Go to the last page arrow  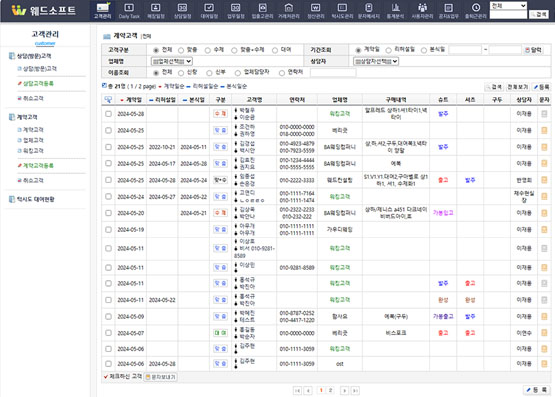[x=355, y=390]
